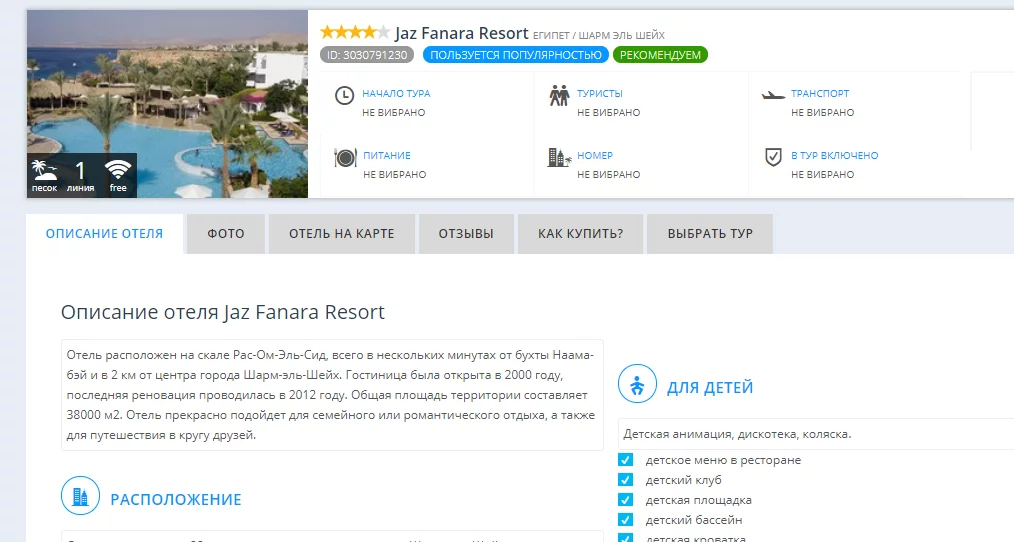1014x542 pixels.
Task: Click the Расположение section heading
Action: [176, 499]
